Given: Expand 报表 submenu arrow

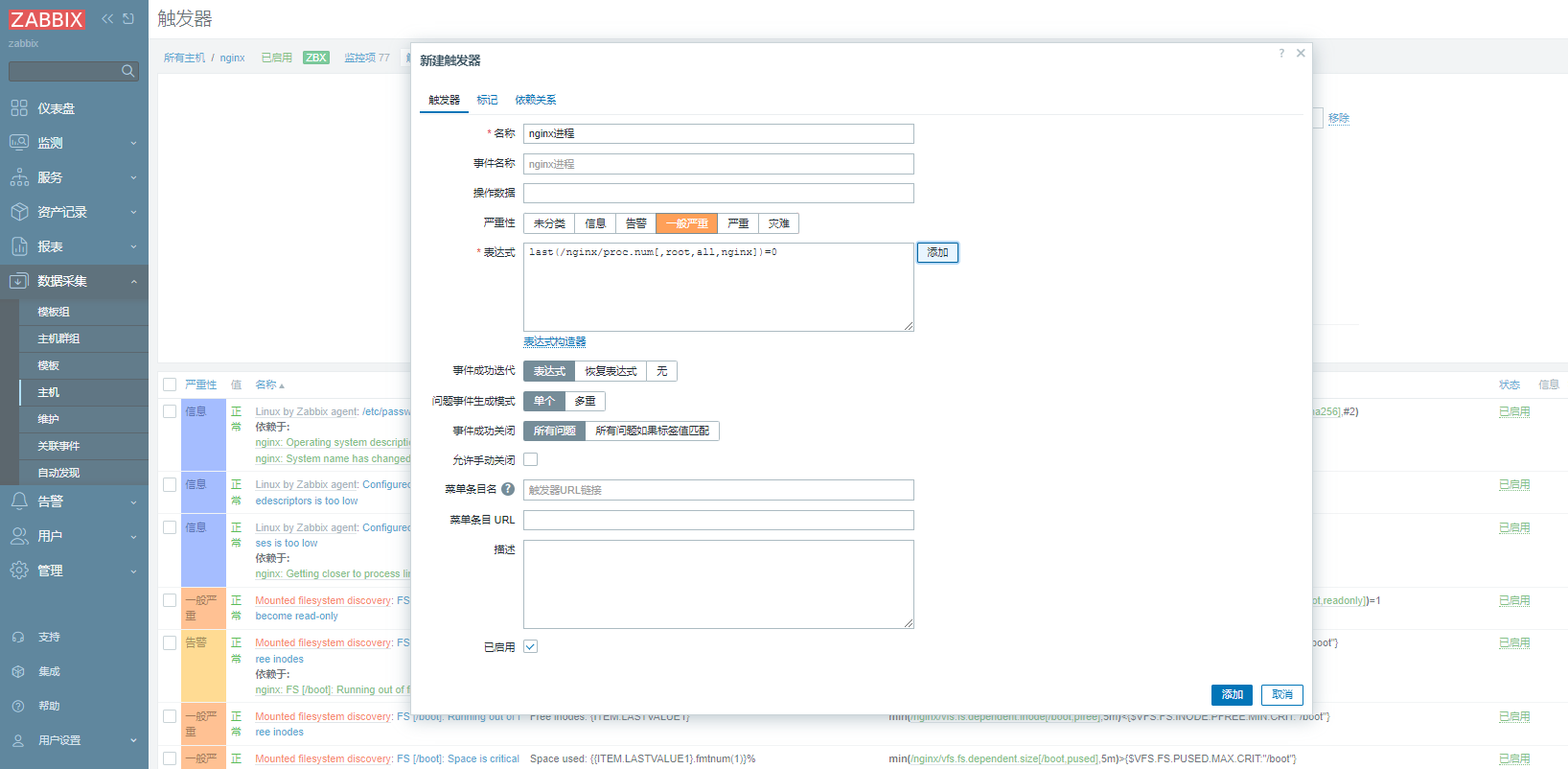Looking at the screenshot, I should pos(133,246).
